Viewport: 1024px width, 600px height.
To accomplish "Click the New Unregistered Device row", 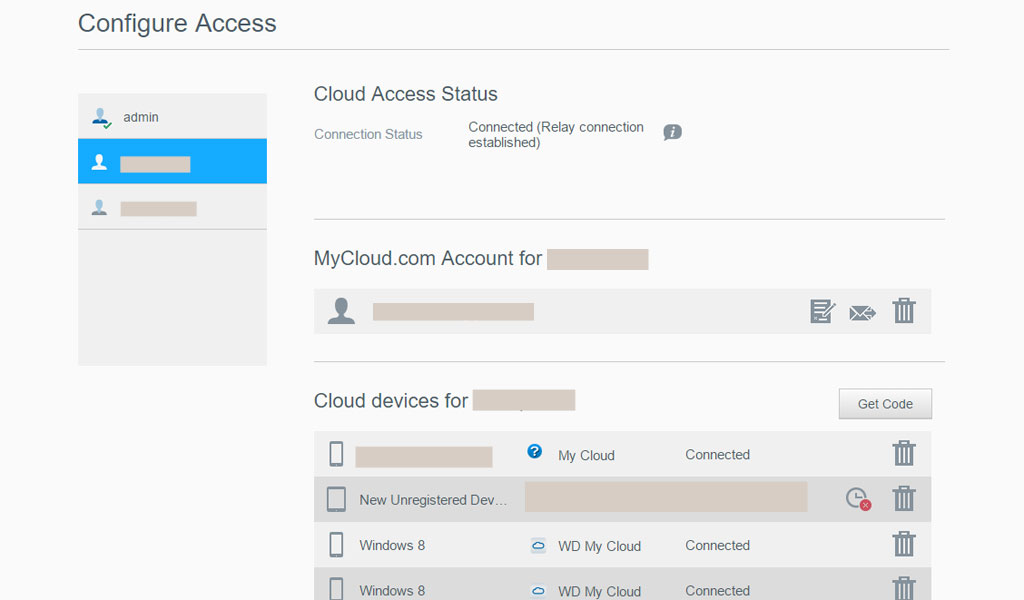I will point(432,500).
